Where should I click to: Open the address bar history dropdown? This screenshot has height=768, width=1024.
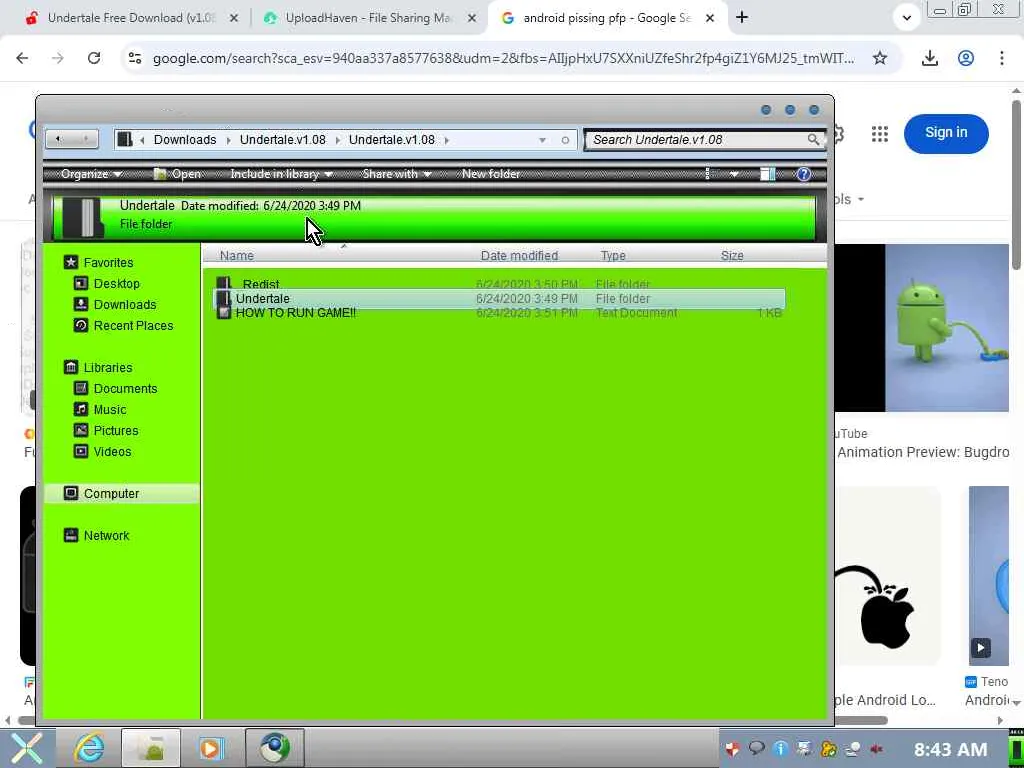point(542,140)
